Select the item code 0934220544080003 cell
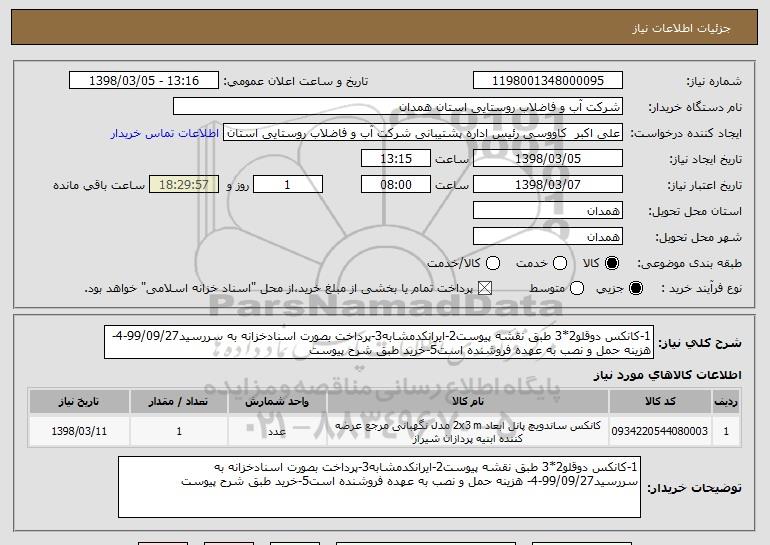This screenshot has height=545, width=770. (660, 431)
